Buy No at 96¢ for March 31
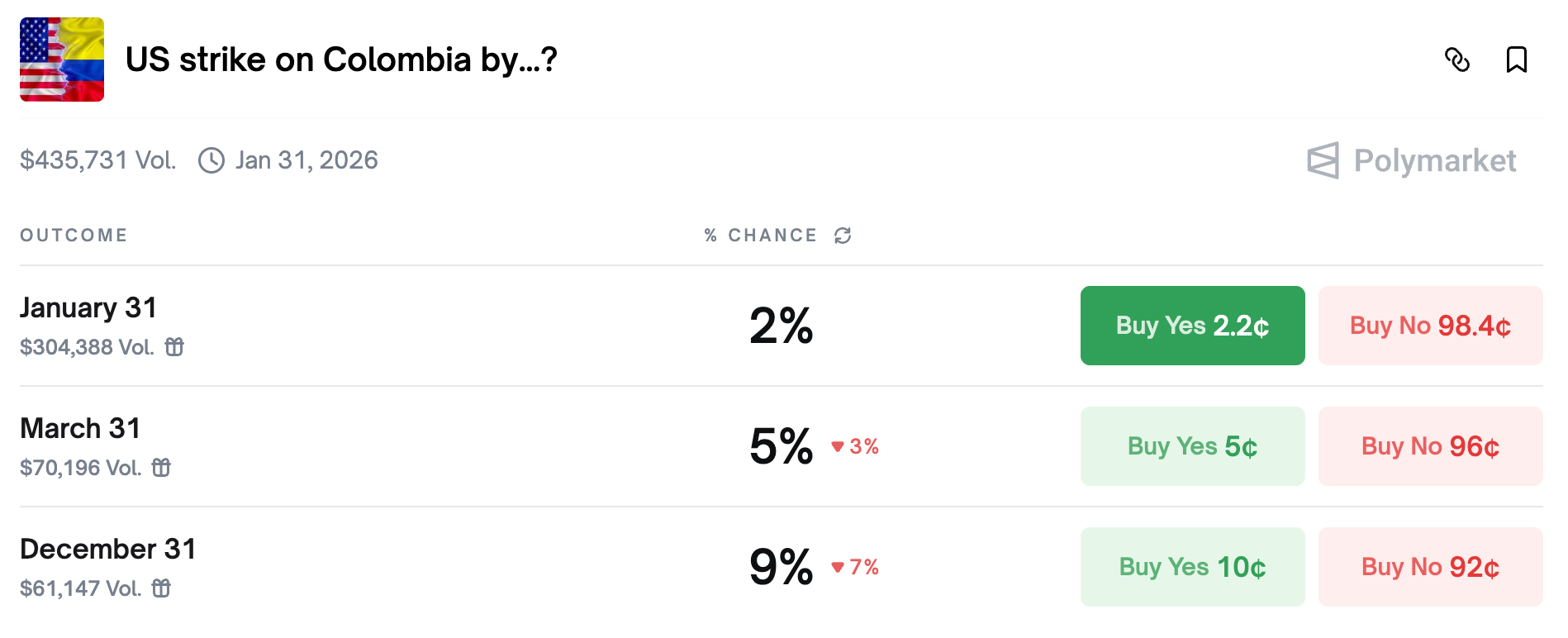The image size is (1568, 638). point(1430,446)
